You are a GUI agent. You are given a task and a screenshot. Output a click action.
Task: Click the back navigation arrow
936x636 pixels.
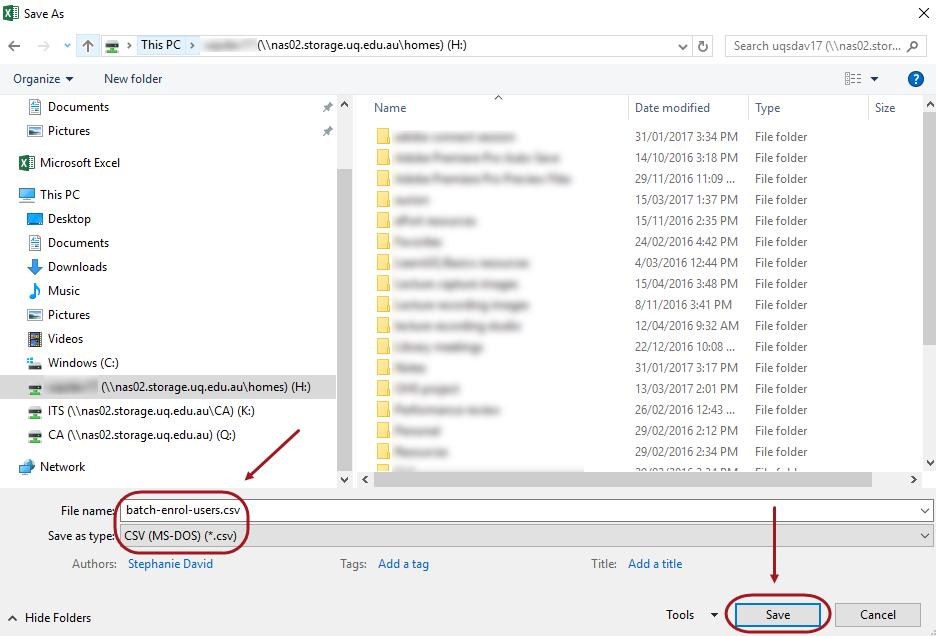point(15,45)
